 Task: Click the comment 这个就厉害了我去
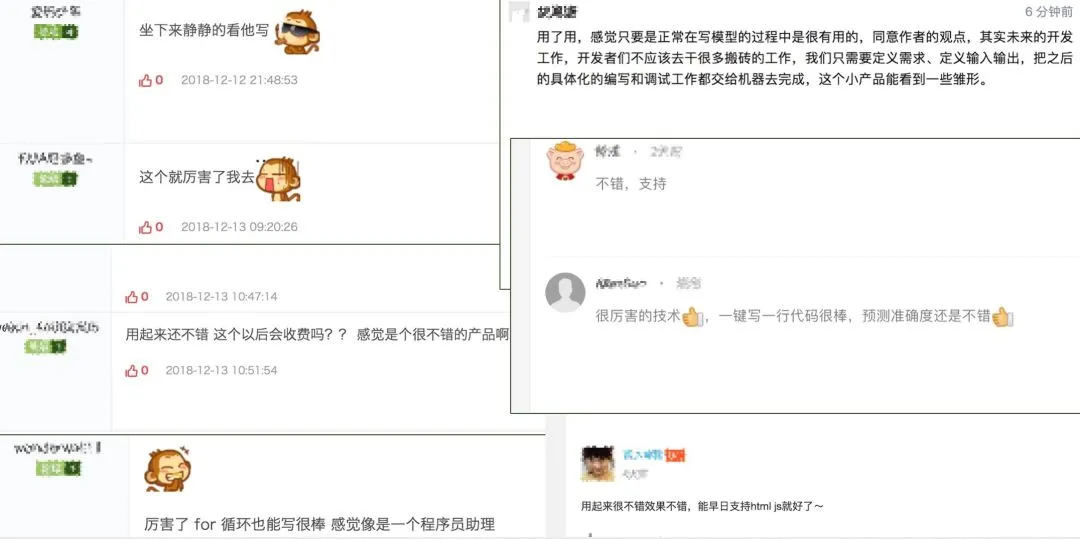(x=197, y=178)
